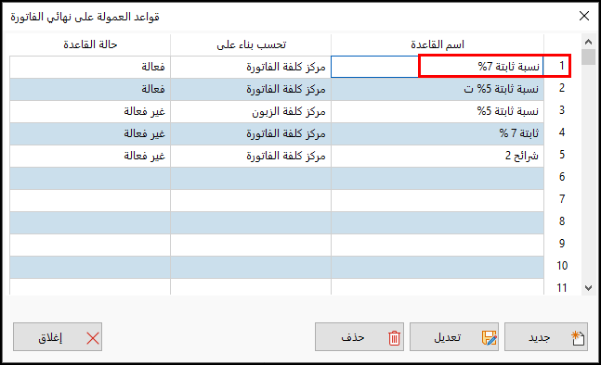Click the pencil save icon on تعديل
Viewport: 601px width, 365px height.
point(489,338)
